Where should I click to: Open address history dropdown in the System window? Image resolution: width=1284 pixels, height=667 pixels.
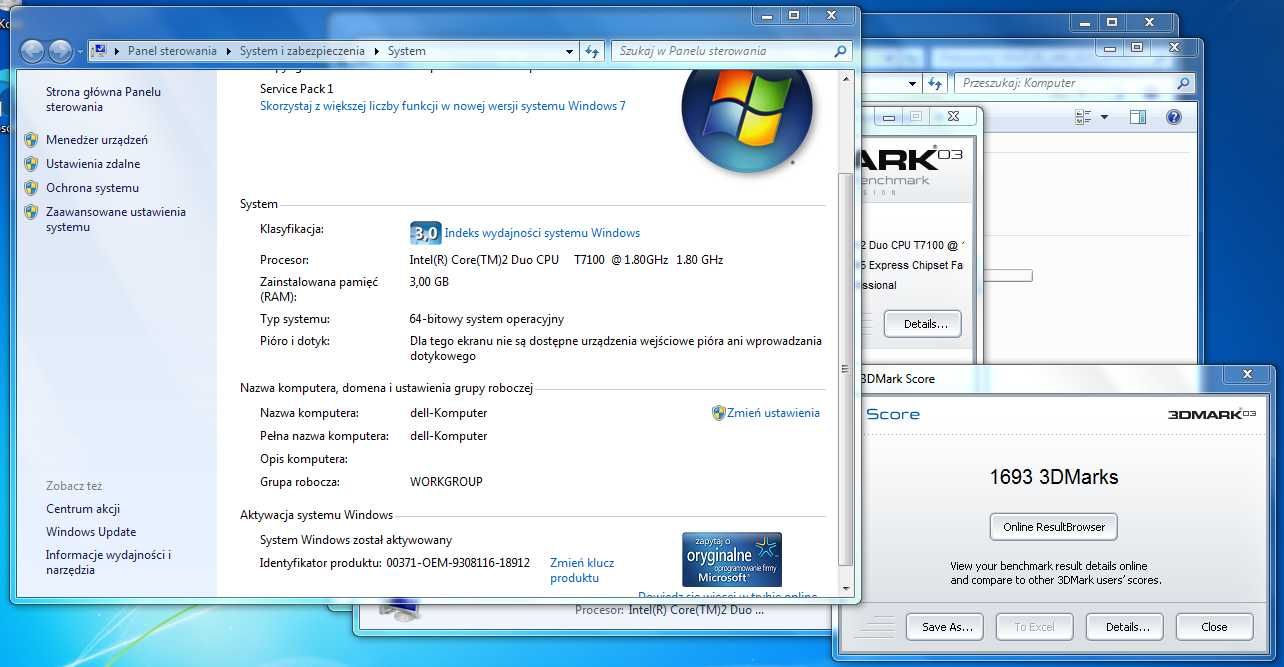(569, 51)
